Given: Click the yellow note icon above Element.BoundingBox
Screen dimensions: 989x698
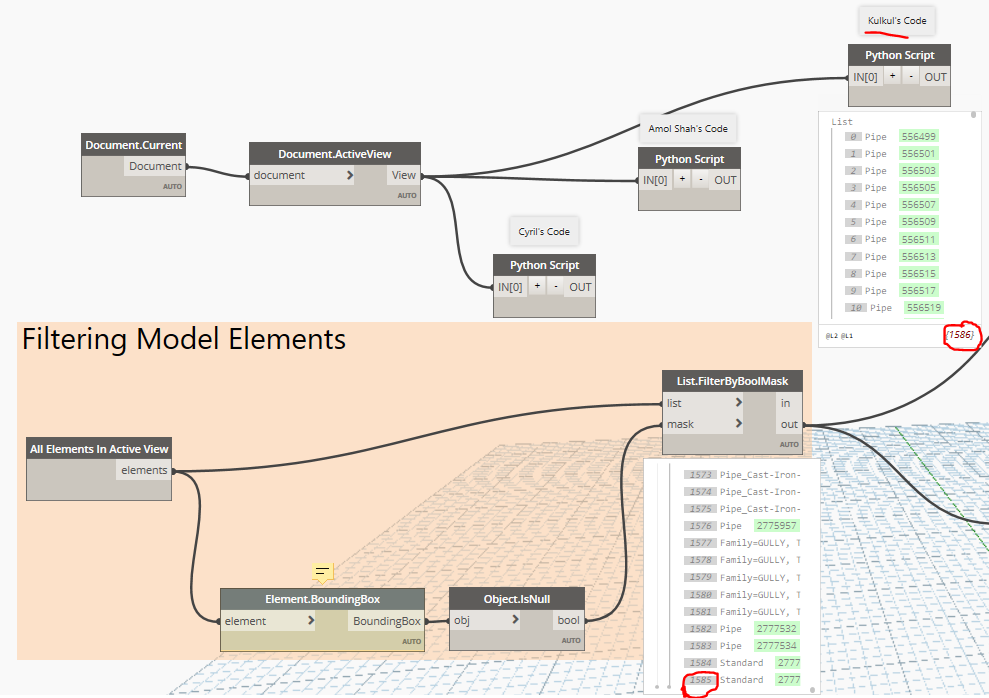Looking at the screenshot, I should (322, 572).
